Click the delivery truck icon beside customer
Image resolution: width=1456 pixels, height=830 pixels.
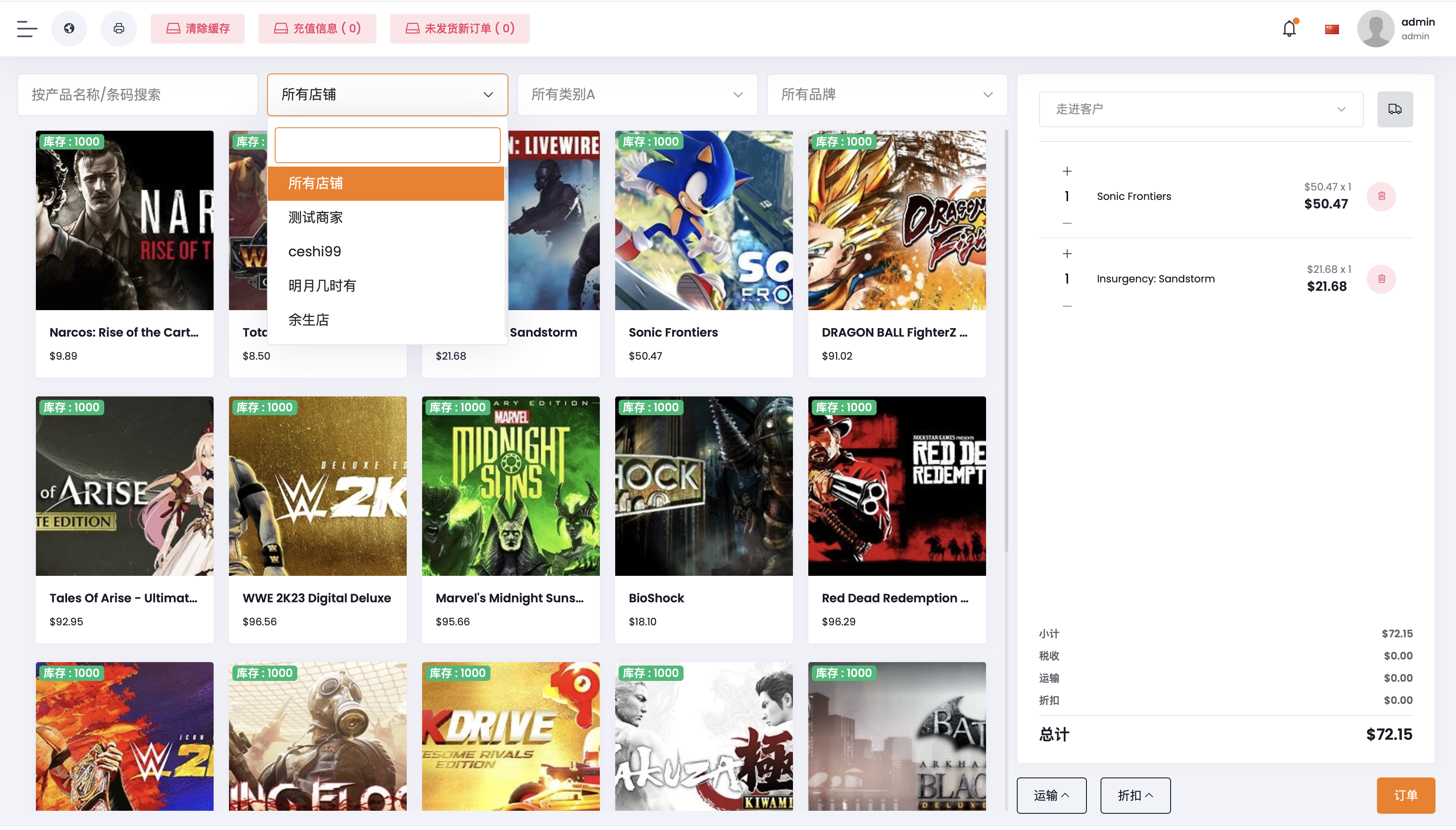click(1394, 109)
